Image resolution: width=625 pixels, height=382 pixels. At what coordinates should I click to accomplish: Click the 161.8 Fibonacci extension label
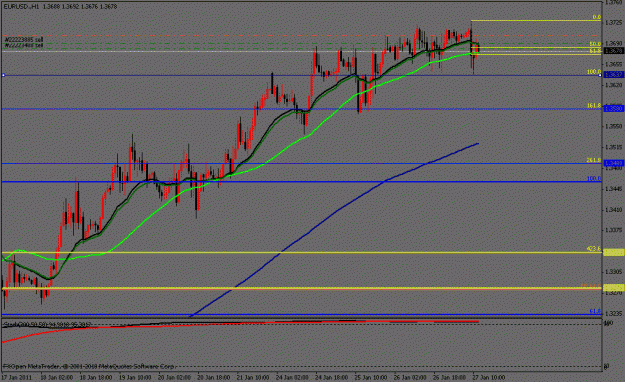coord(594,105)
